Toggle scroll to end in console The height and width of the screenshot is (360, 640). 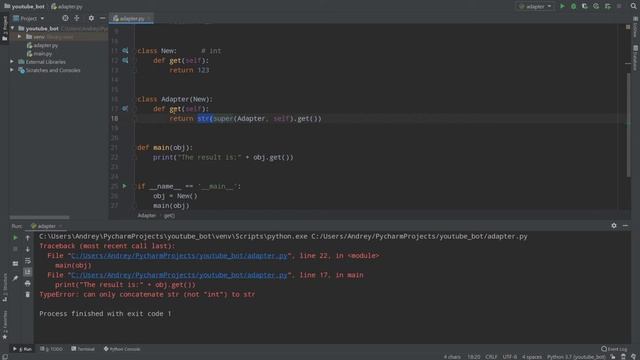[x=28, y=272]
